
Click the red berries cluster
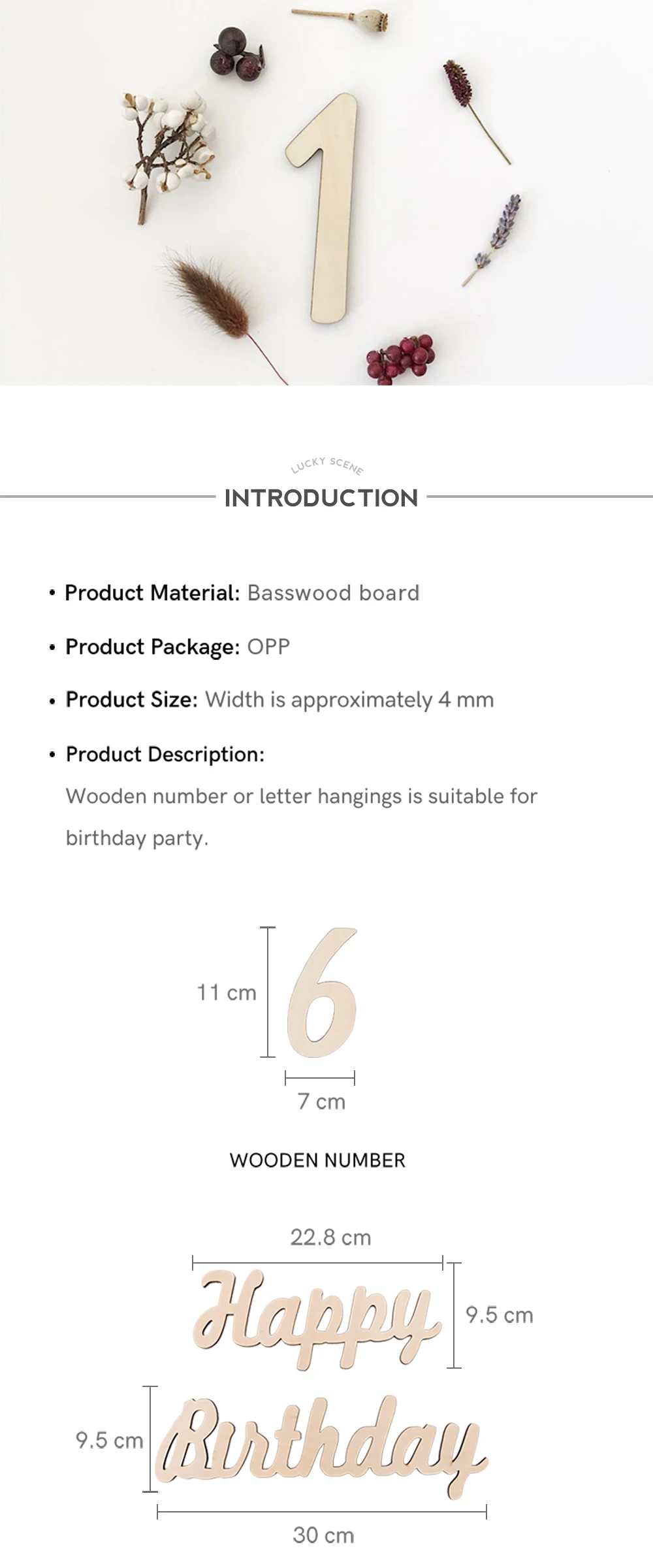coord(400,359)
